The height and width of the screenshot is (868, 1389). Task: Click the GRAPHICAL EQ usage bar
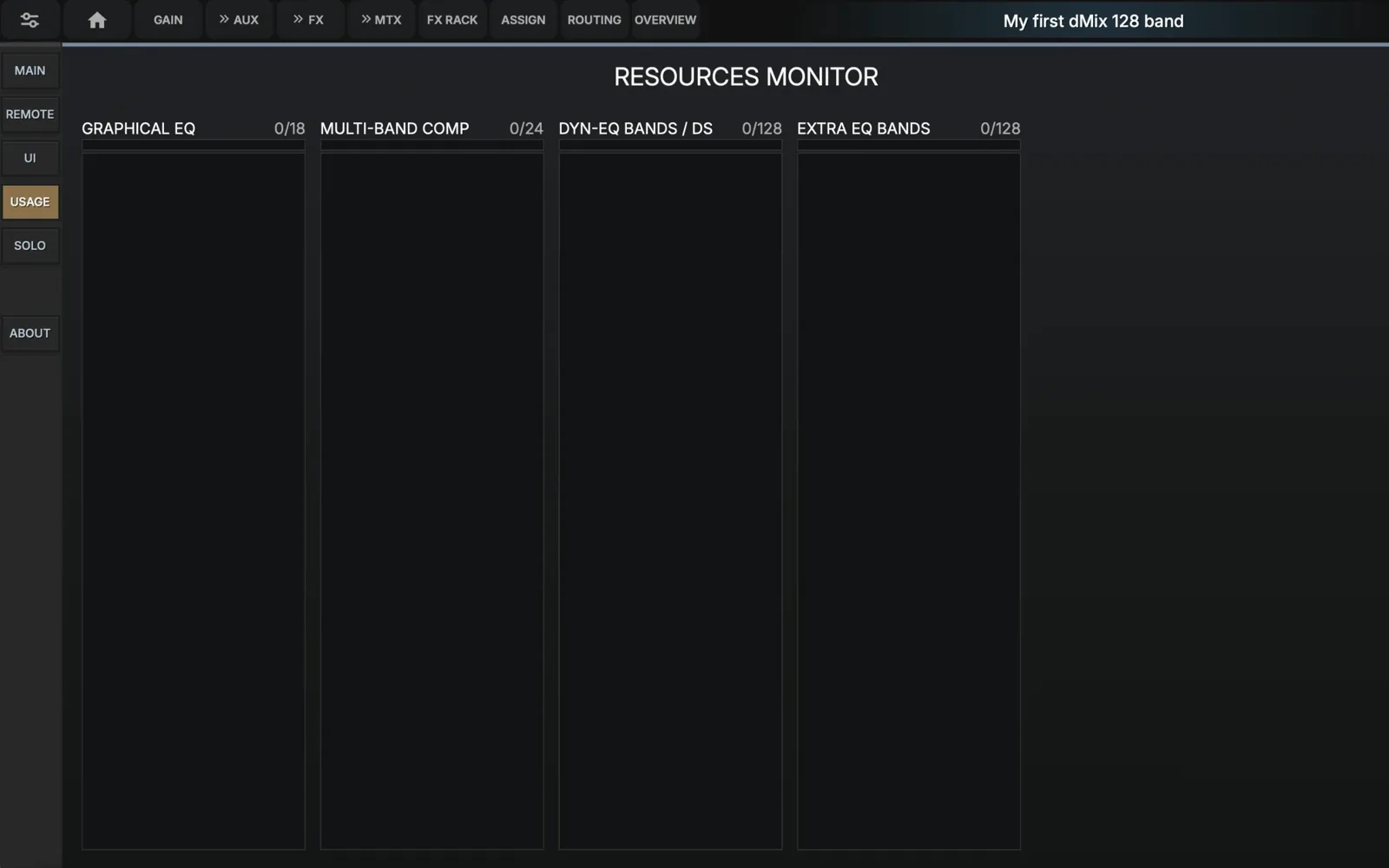[x=194, y=145]
